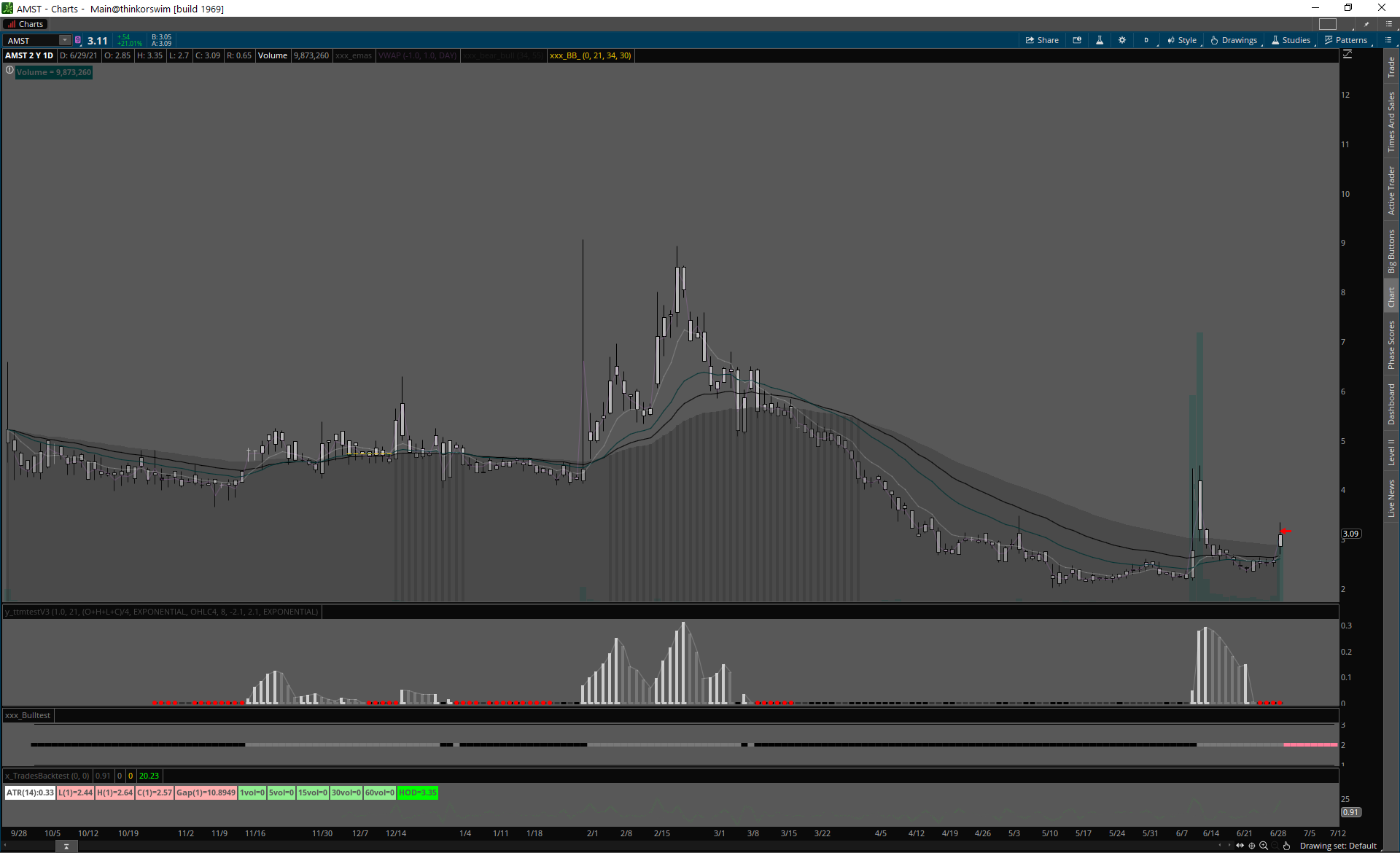This screenshot has height=853, width=1400.
Task: Click the zoom in magnifier icon
Action: (1264, 846)
